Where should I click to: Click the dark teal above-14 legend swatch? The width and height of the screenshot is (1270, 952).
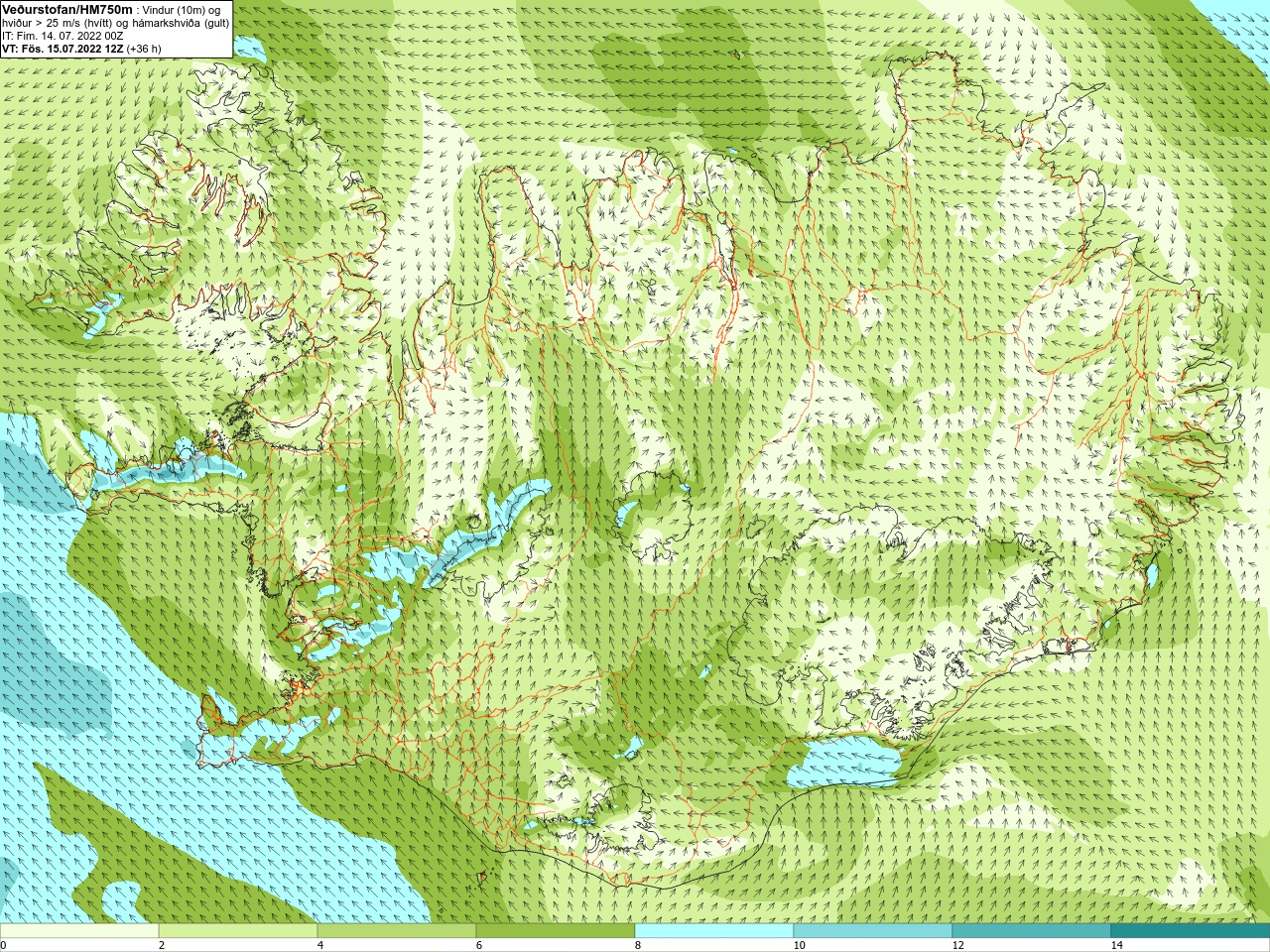(1191, 931)
